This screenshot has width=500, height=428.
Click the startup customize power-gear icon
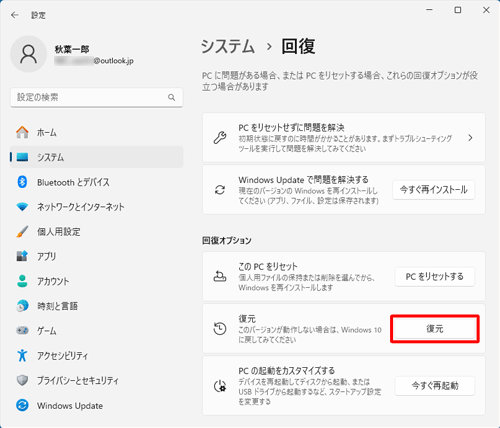[x=220, y=386]
